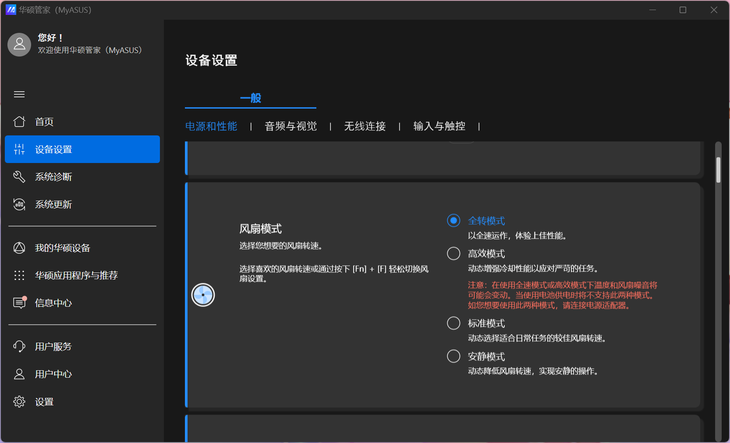The height and width of the screenshot is (443, 730).
Task: Open the 音频与视觉 section
Action: (291, 126)
